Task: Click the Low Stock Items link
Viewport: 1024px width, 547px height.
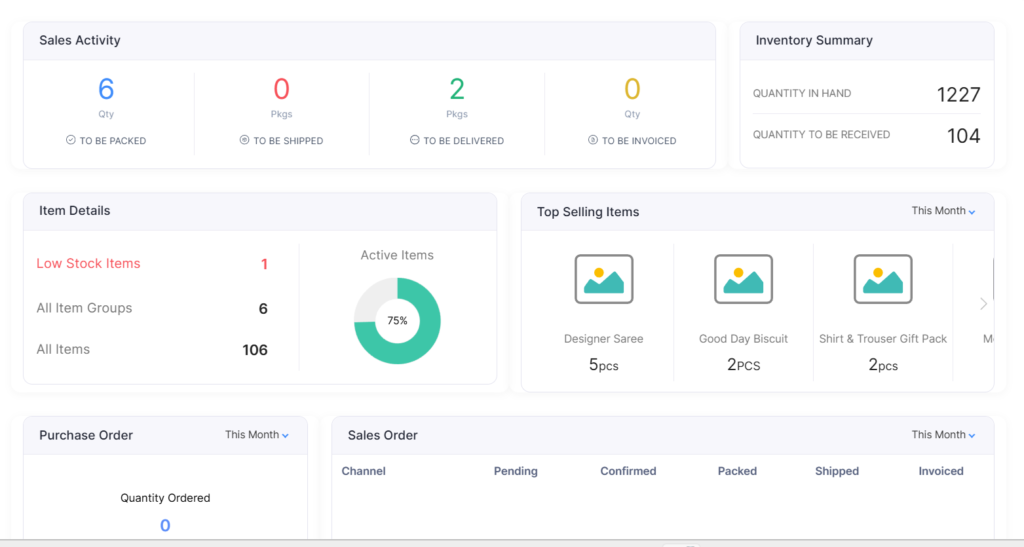Action: click(x=88, y=264)
